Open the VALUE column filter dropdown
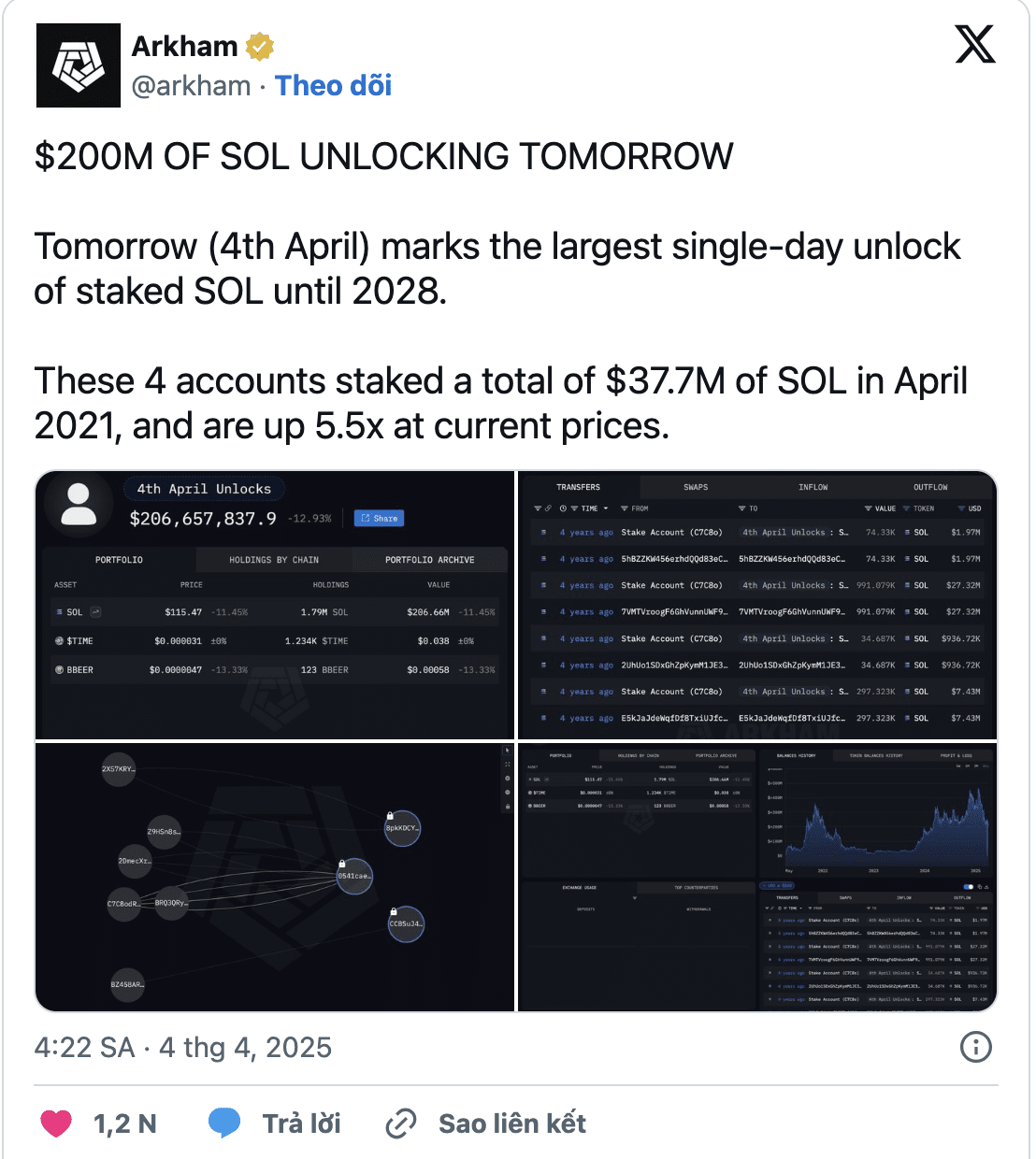This screenshot has width=1036, height=1159. pos(869,508)
